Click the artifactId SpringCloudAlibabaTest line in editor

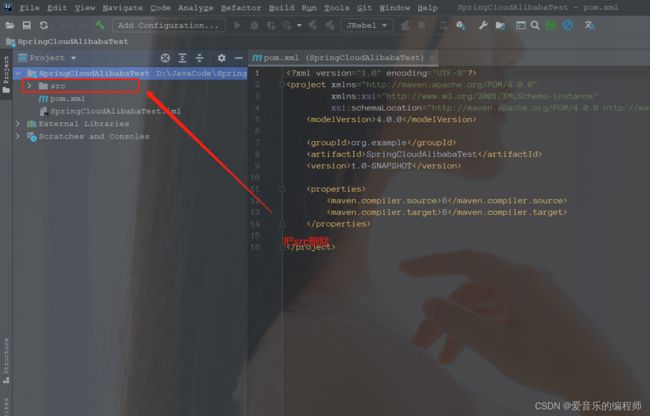(x=424, y=154)
